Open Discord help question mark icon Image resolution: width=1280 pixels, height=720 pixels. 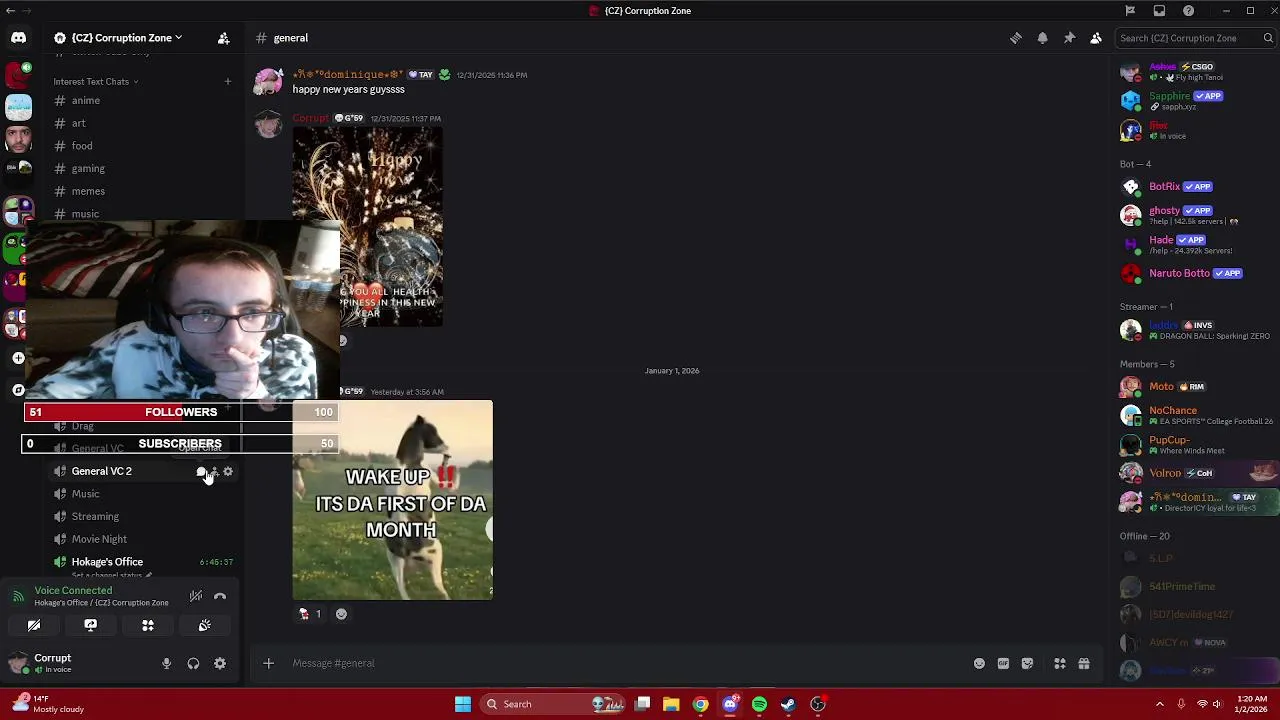pos(1188,11)
